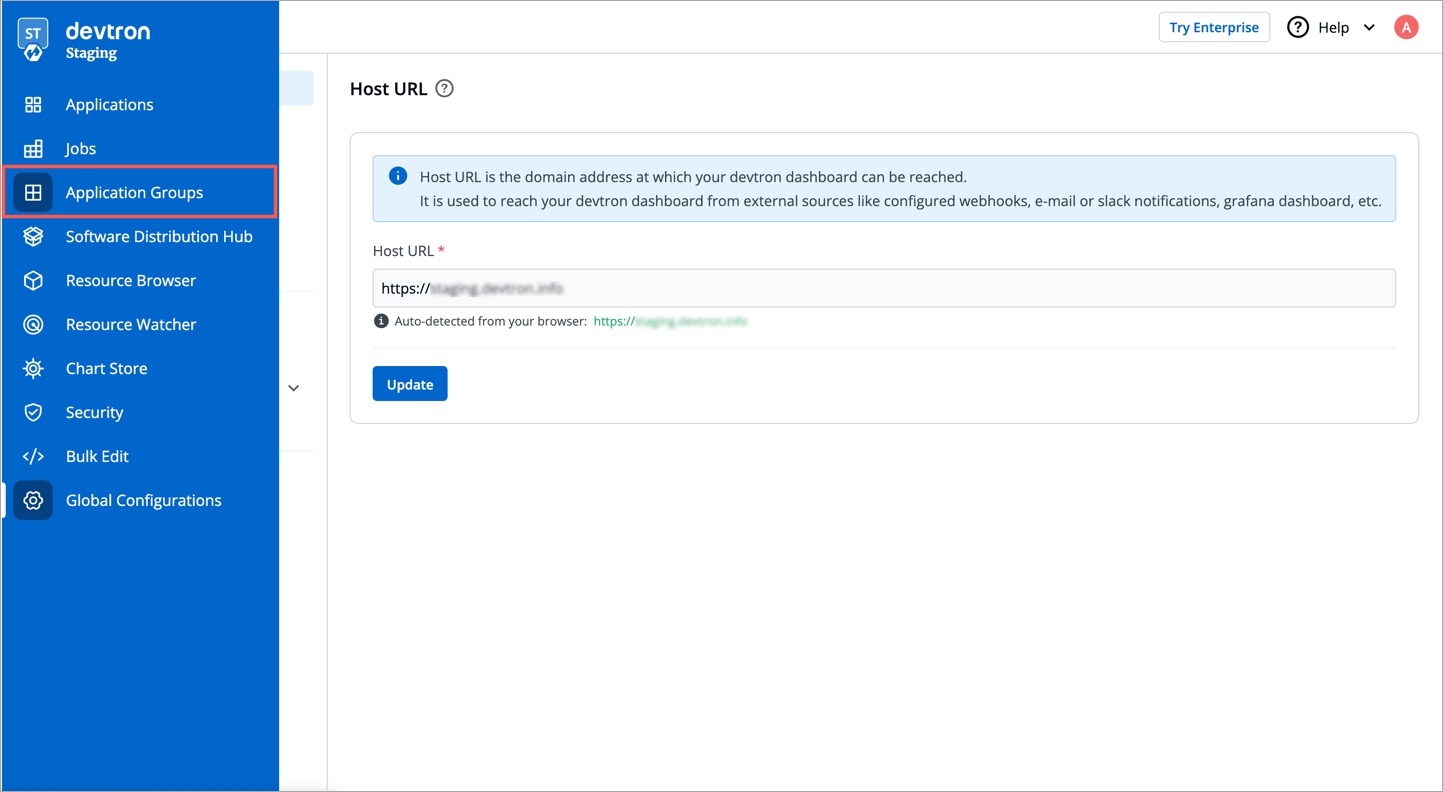Expand the Help dropdown chevron

click(1369, 28)
